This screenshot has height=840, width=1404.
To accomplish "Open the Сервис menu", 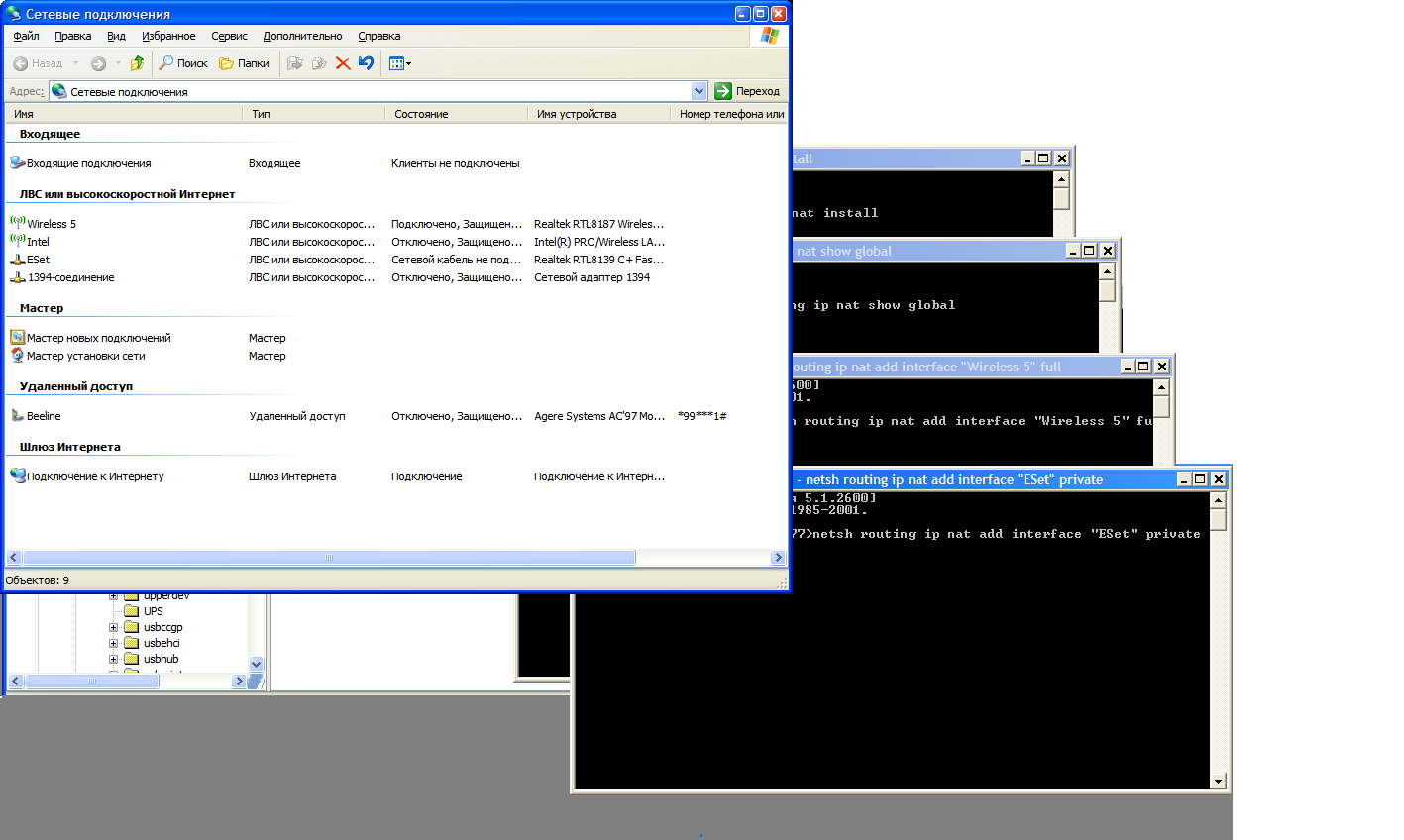I will coord(229,36).
